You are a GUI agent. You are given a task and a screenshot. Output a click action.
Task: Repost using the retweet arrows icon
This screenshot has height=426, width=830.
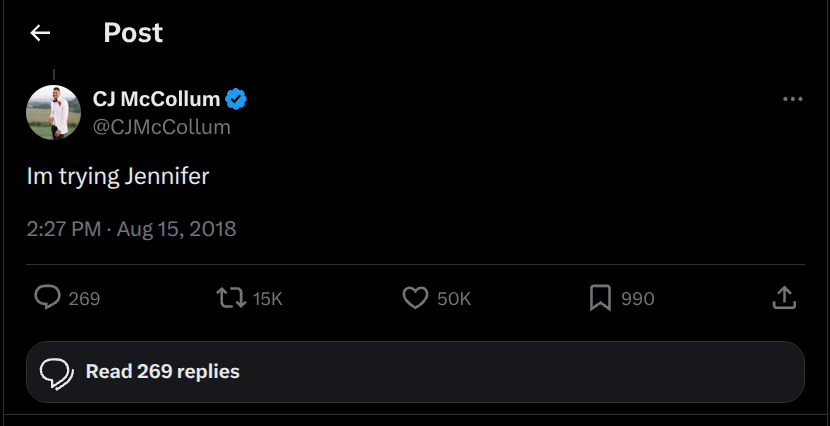[231, 298]
